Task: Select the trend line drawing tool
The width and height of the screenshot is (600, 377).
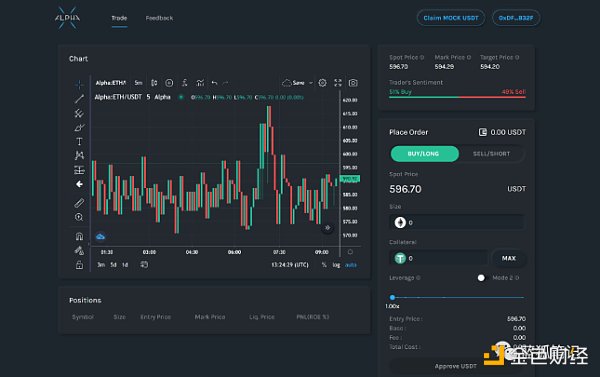Action: click(79, 98)
